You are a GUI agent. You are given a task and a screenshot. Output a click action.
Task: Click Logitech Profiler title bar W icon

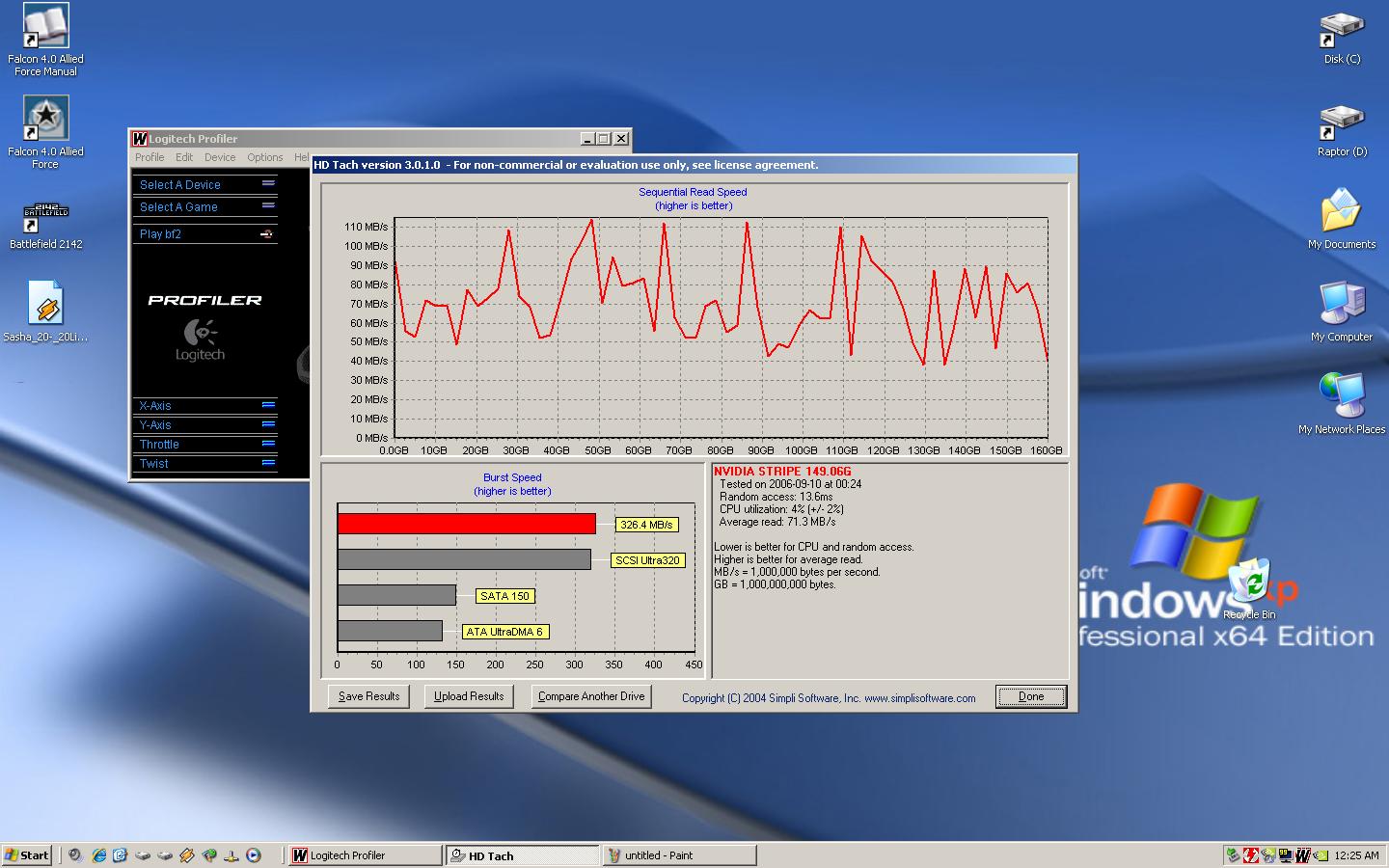140,139
